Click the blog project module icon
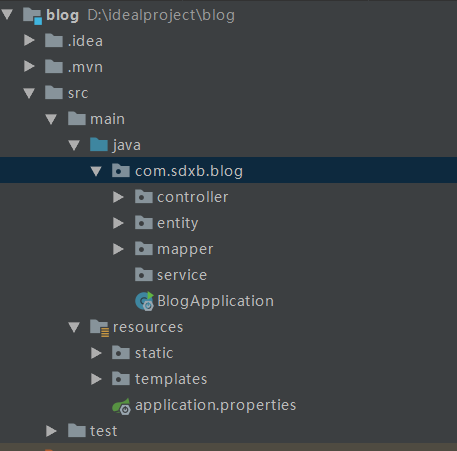Image resolution: width=457 pixels, height=451 pixels. (x=32, y=15)
